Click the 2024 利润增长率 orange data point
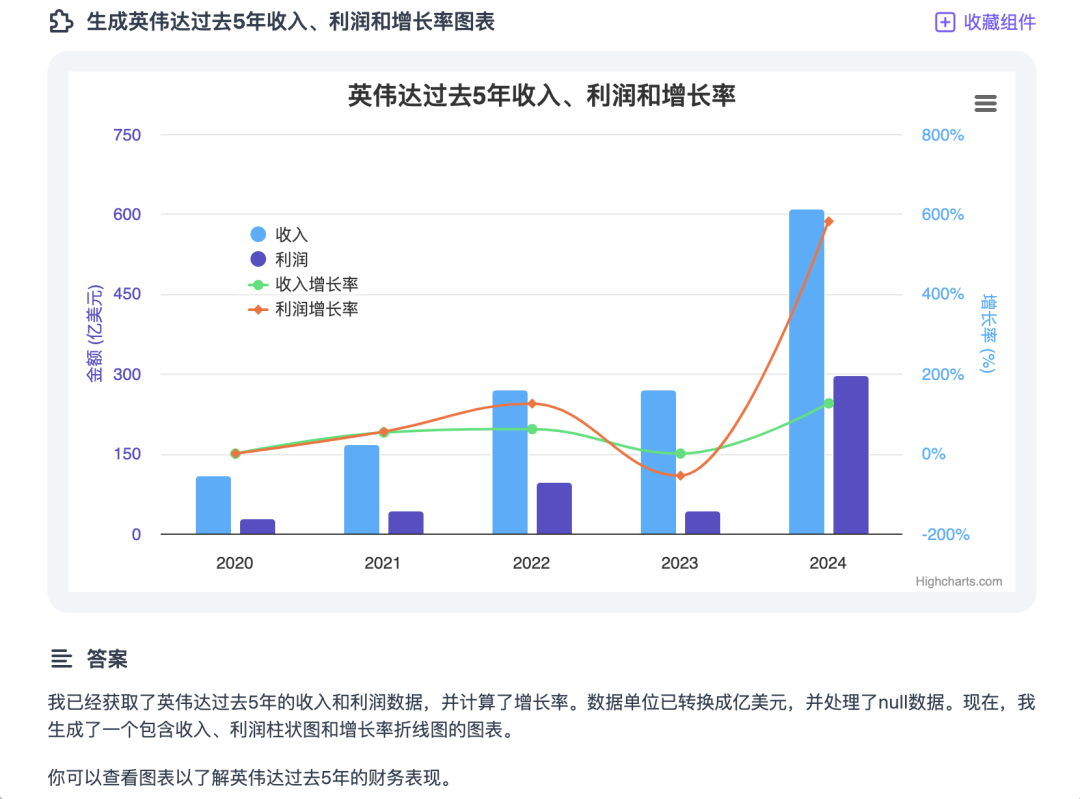The image size is (1080, 799). (x=829, y=222)
